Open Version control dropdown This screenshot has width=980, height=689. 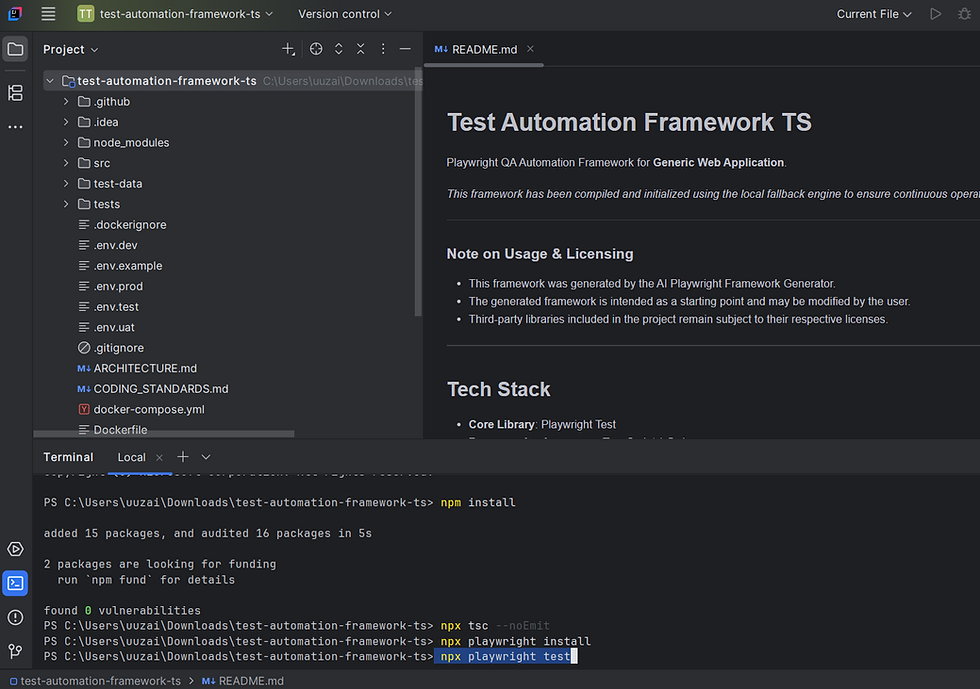345,14
